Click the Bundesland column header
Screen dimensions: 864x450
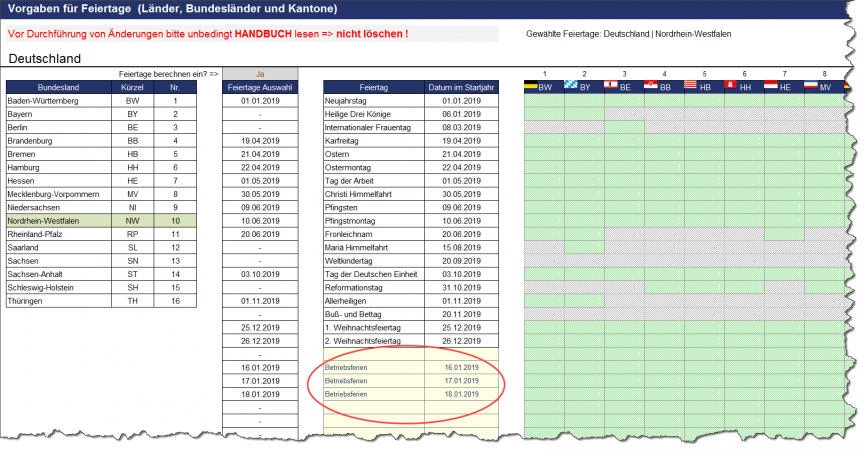tap(58, 87)
